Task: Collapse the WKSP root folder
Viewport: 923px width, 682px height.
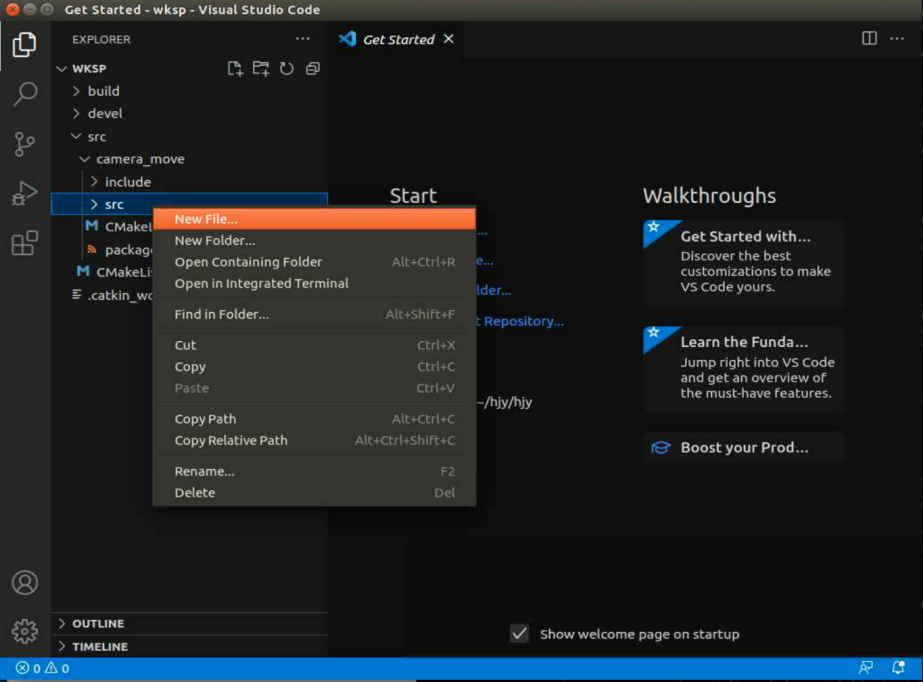Action: 62,69
